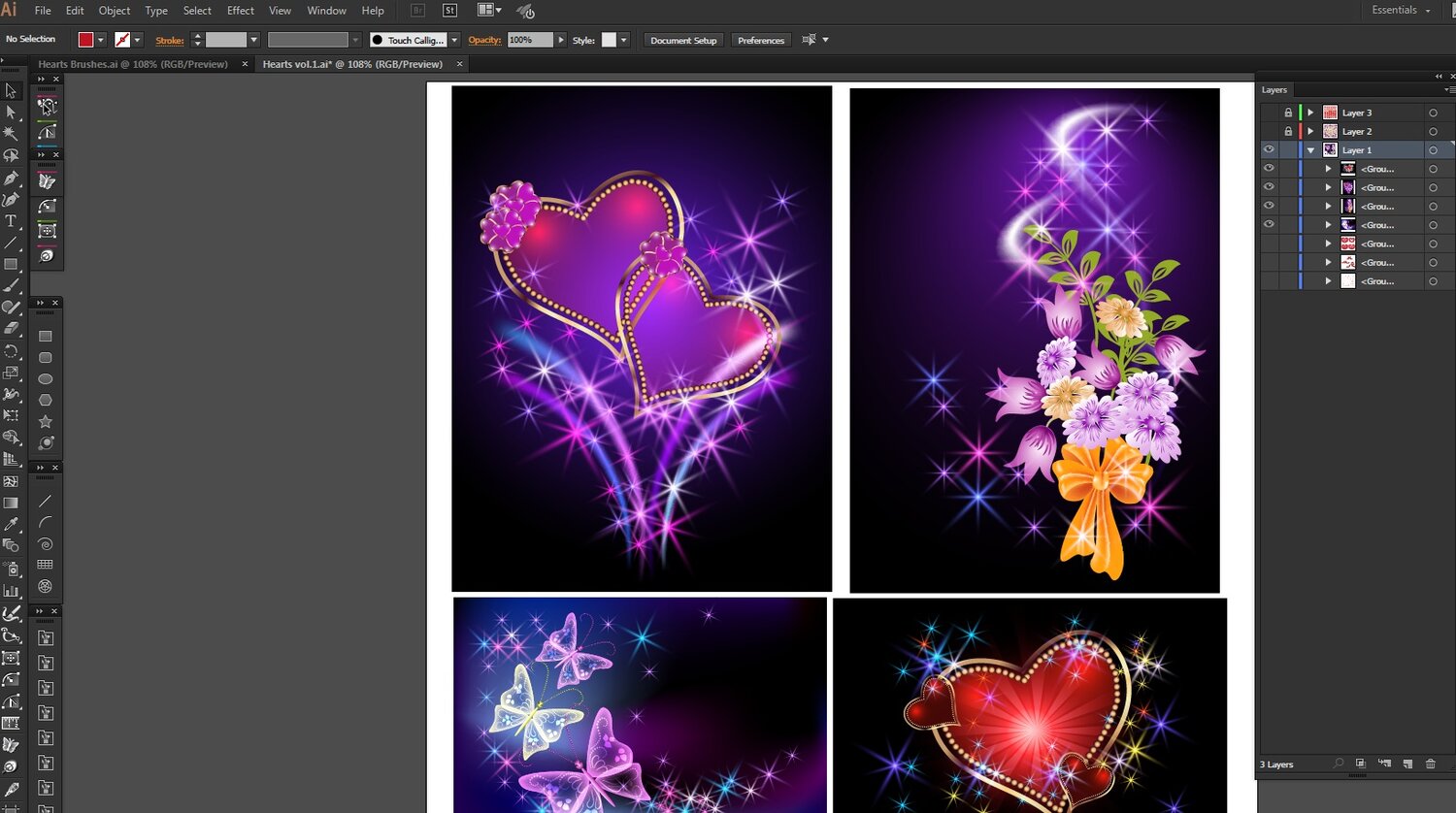Pick the Magic Wand tool
This screenshot has height=813, width=1456.
pyautogui.click(x=11, y=134)
